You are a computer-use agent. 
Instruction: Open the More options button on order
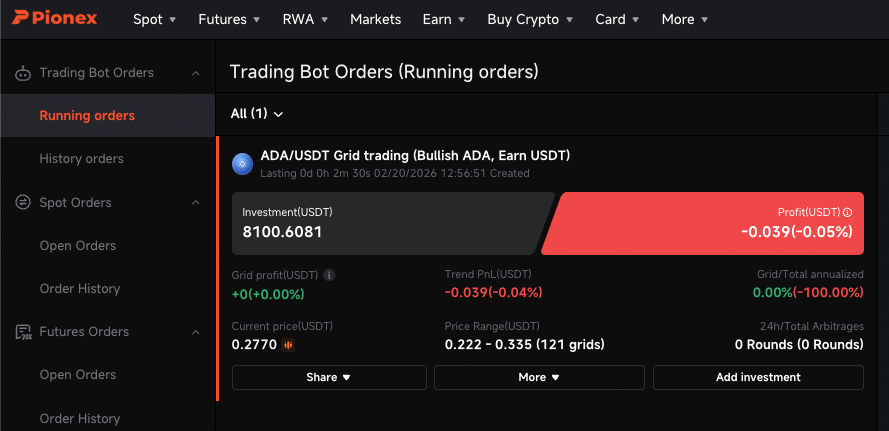[x=539, y=377]
